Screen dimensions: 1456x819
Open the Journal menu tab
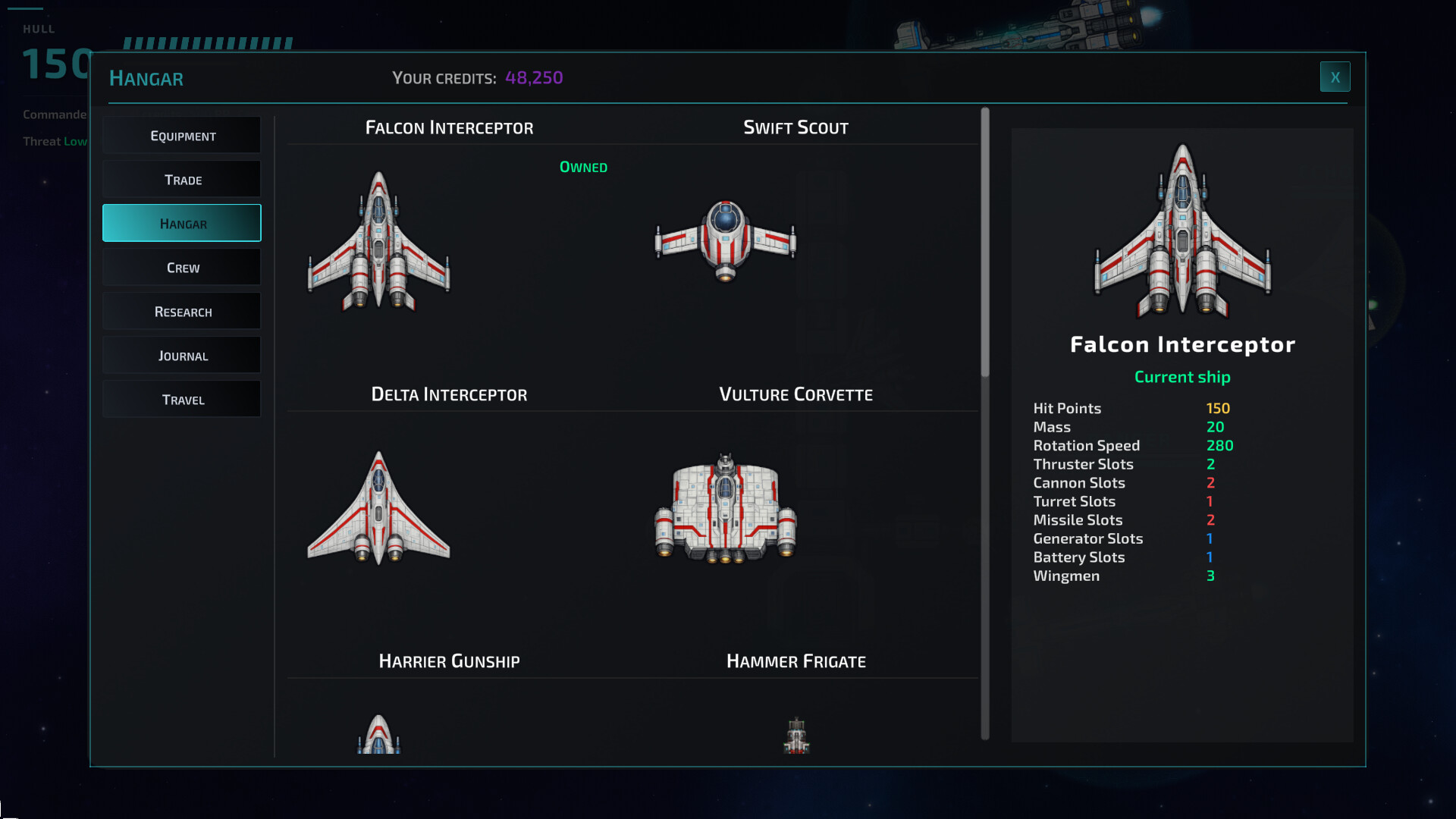(182, 356)
